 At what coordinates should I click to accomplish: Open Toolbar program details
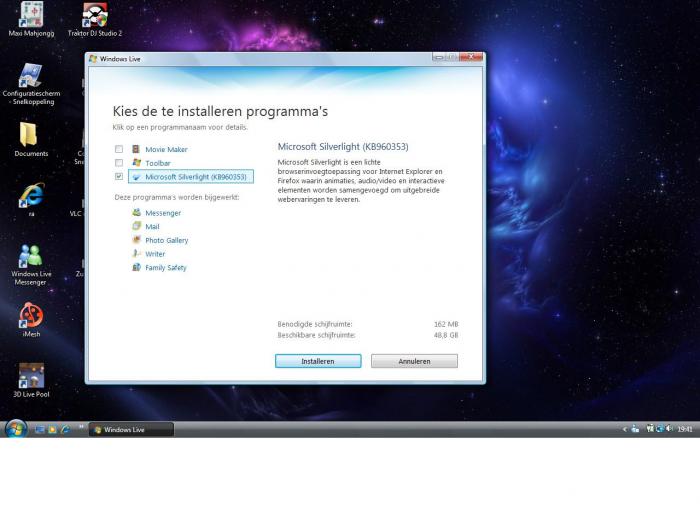pyautogui.click(x=158, y=163)
